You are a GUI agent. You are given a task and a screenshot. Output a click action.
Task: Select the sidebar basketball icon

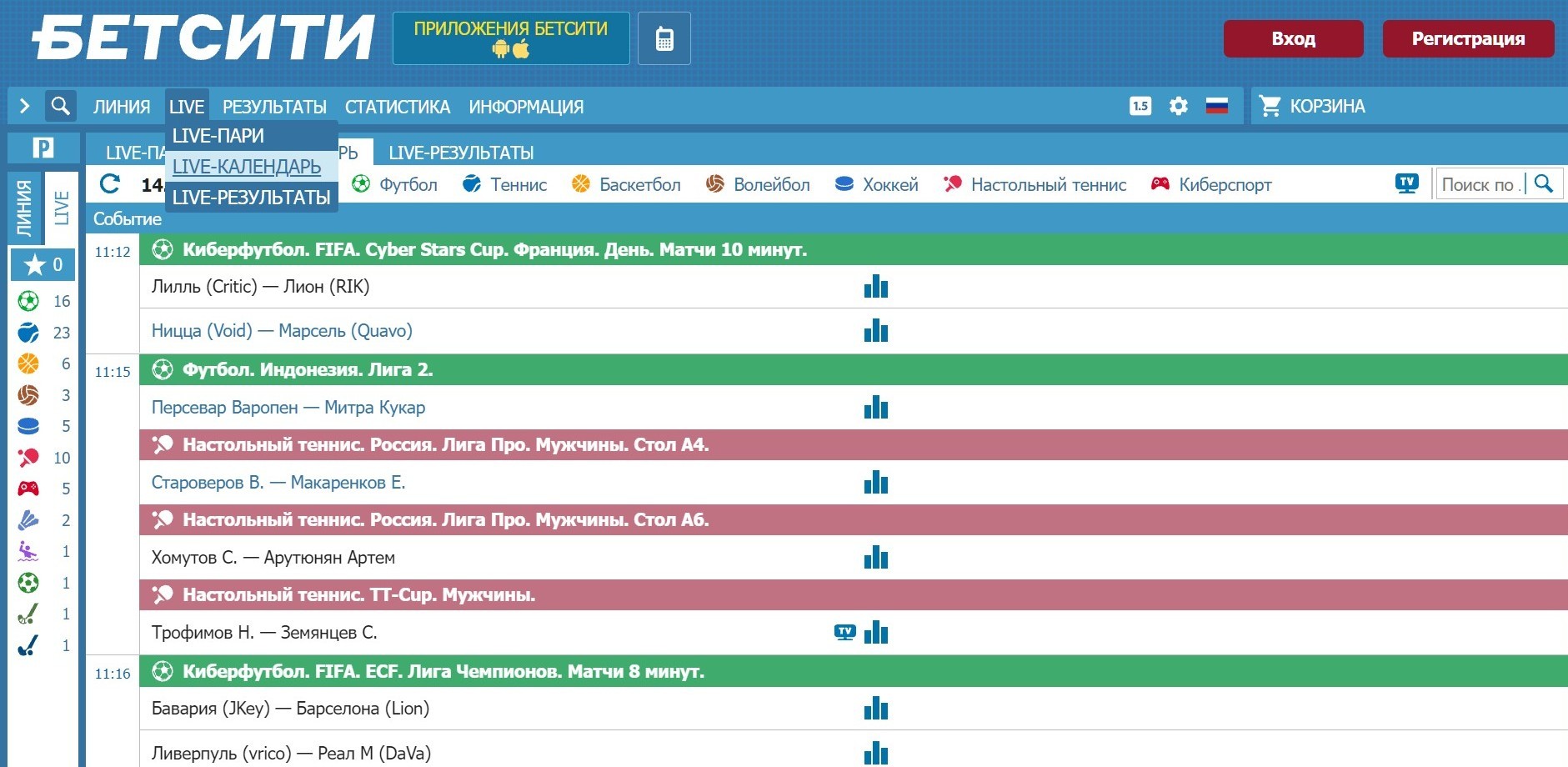tap(28, 363)
